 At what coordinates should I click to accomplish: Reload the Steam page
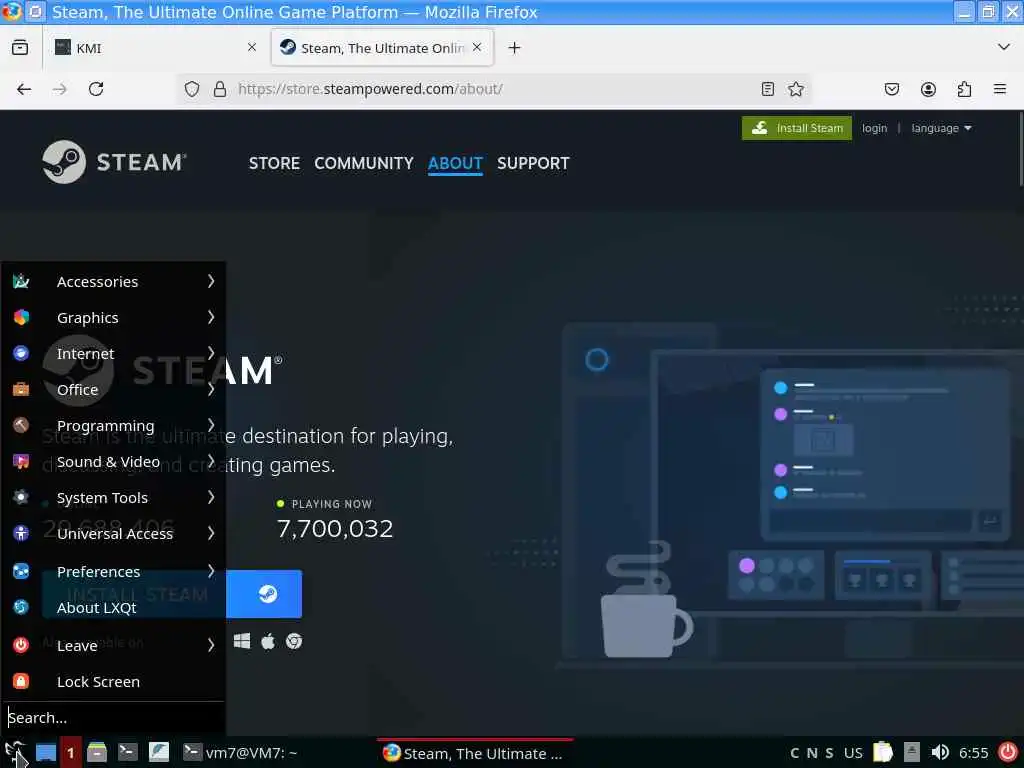(x=96, y=89)
